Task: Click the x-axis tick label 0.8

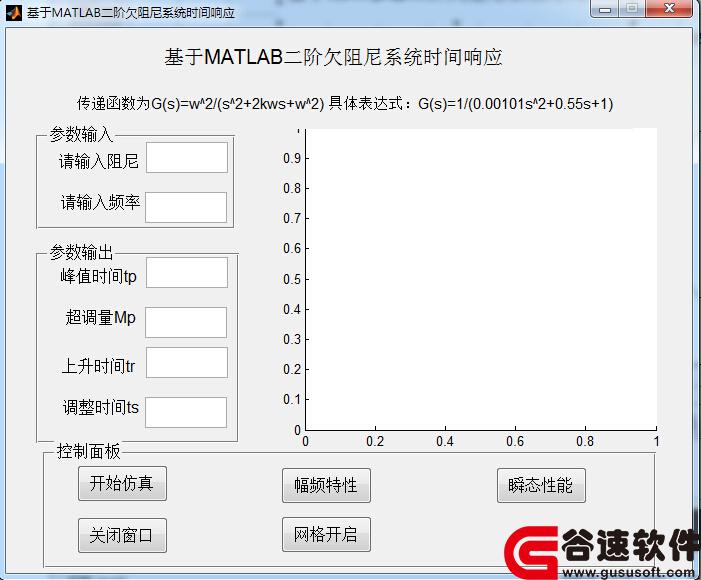Action: point(585,442)
